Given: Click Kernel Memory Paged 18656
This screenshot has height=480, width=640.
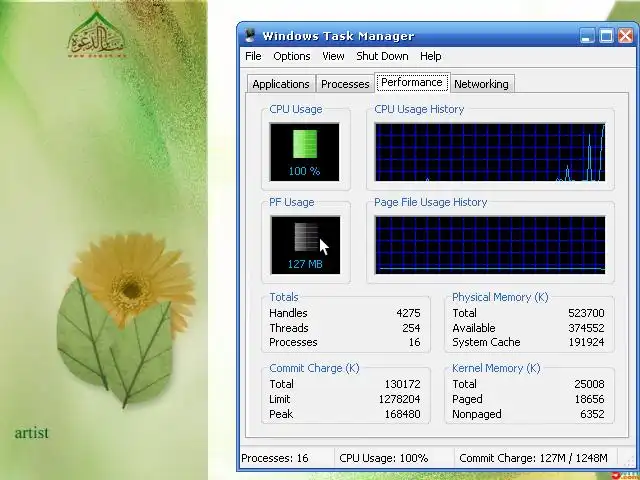Looking at the screenshot, I should click(x=589, y=399).
